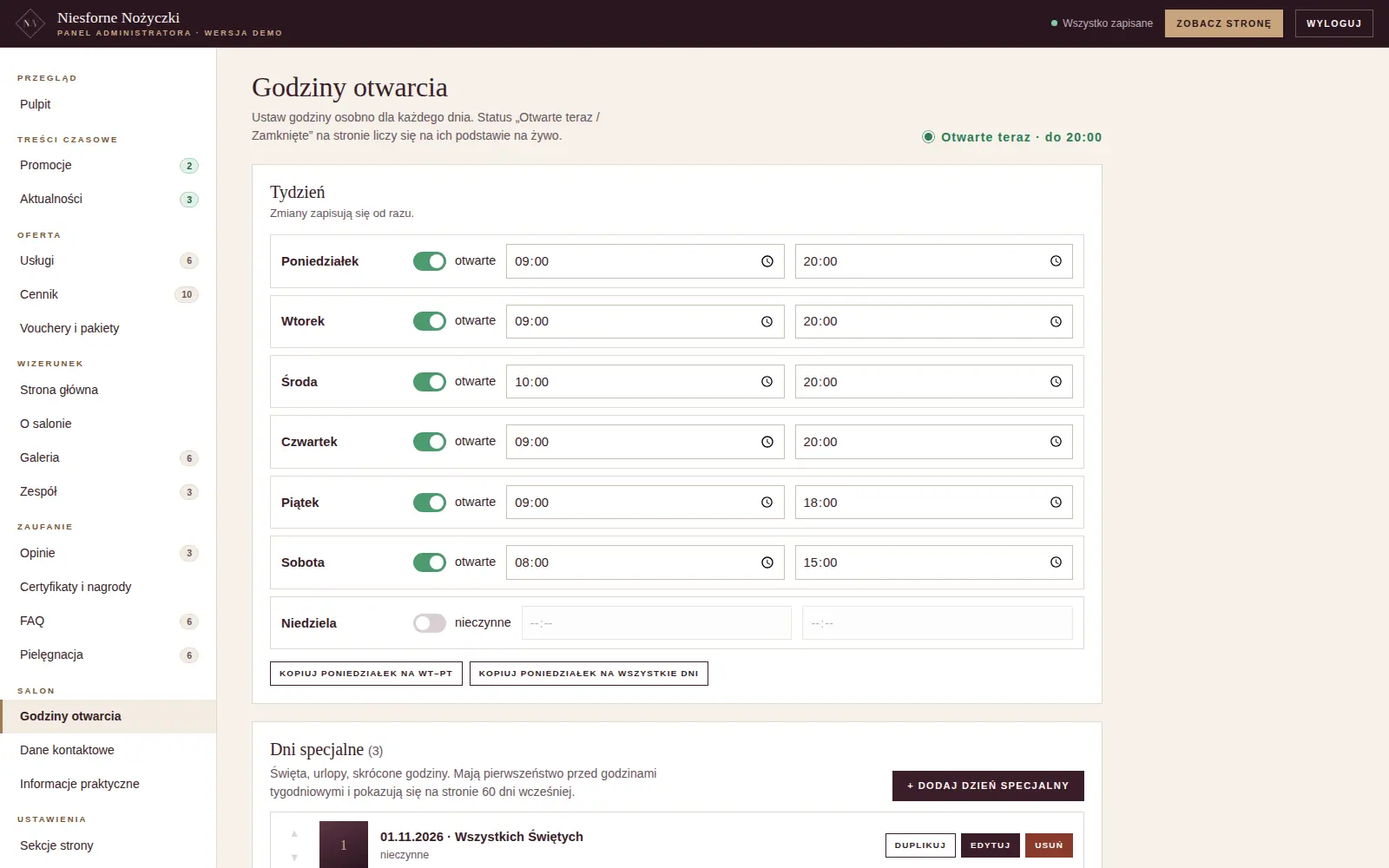The height and width of the screenshot is (868, 1389).
Task: Open Promocje in the sidebar
Action: (109, 165)
